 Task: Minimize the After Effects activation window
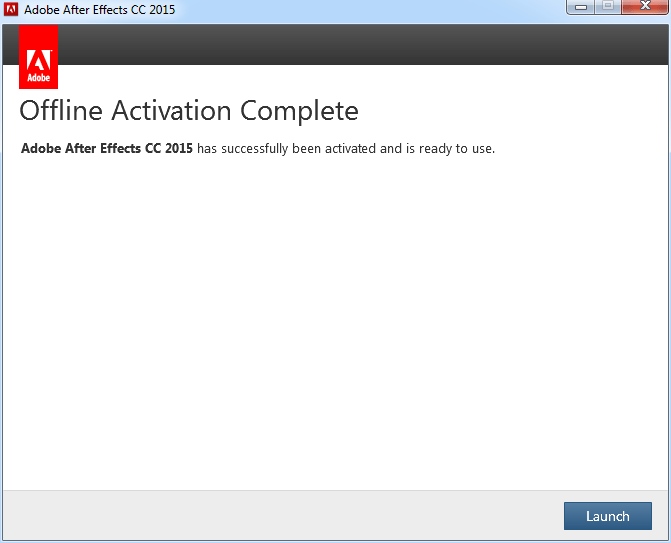tap(581, 6)
